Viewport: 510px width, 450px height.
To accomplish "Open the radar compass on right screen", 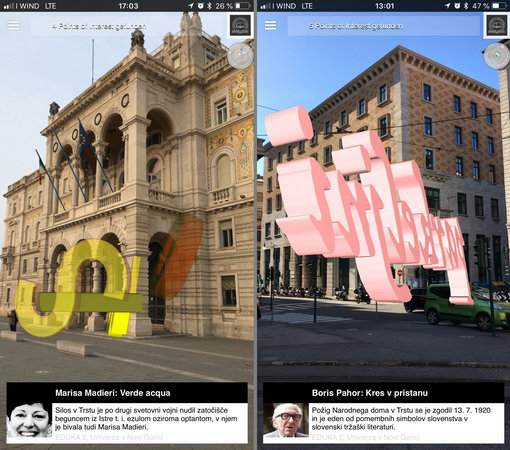I will tap(497, 56).
